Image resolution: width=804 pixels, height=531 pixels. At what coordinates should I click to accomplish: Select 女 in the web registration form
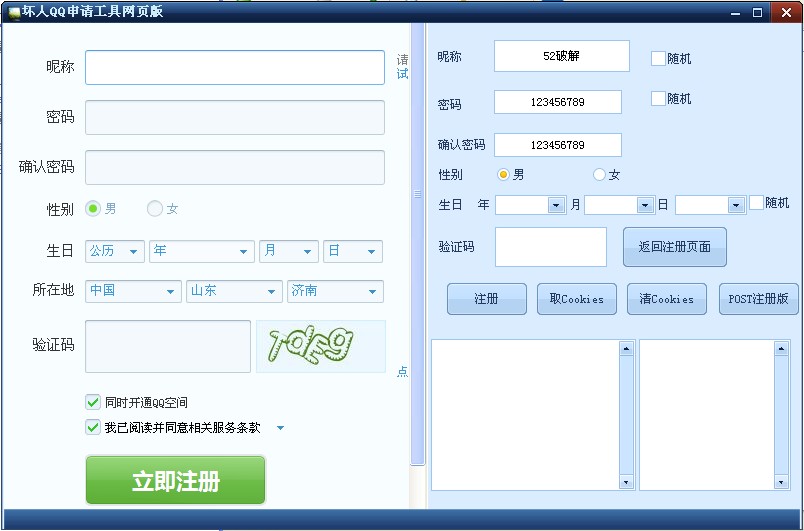tap(154, 209)
